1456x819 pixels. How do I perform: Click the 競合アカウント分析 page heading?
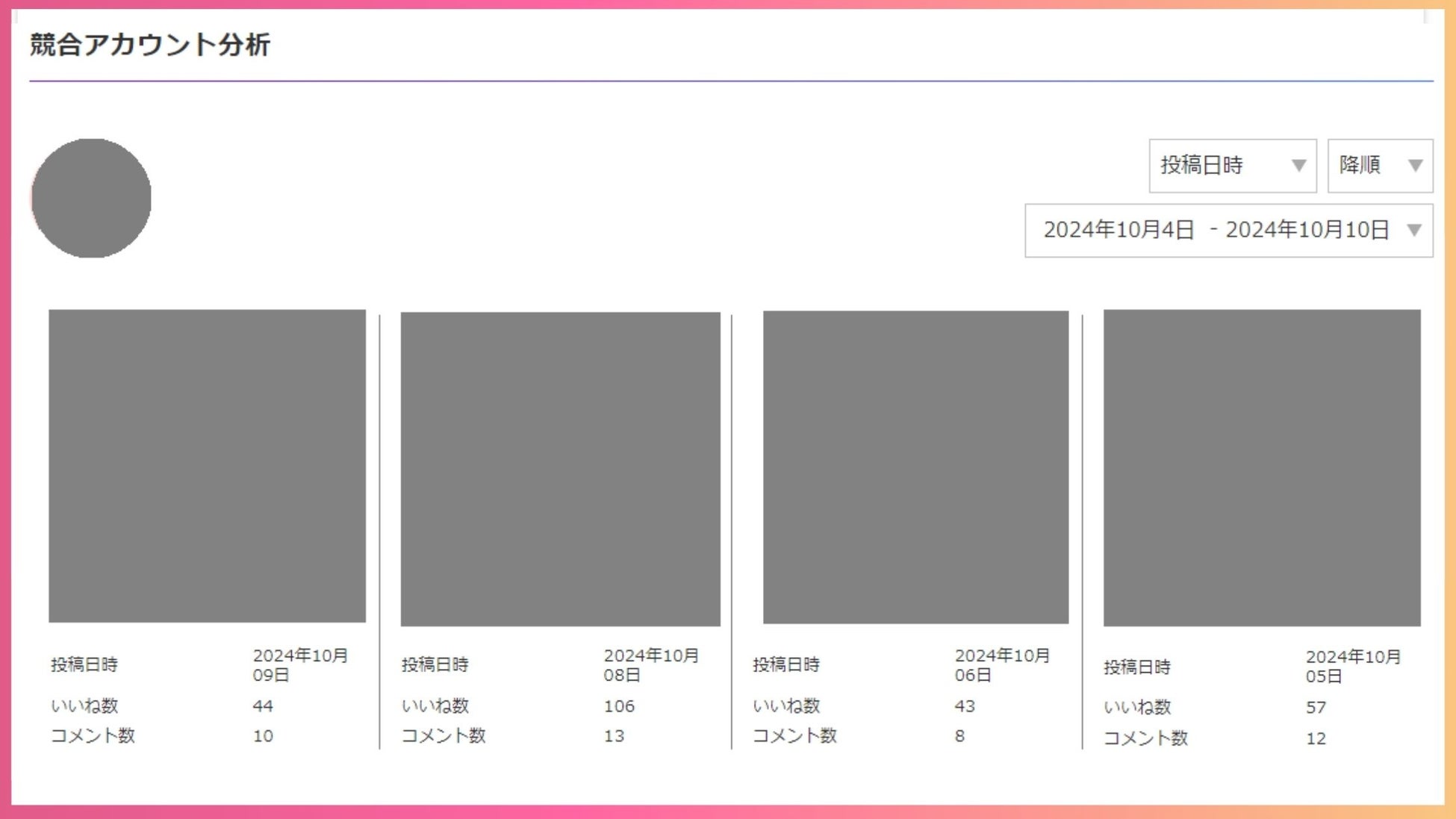pos(149,45)
